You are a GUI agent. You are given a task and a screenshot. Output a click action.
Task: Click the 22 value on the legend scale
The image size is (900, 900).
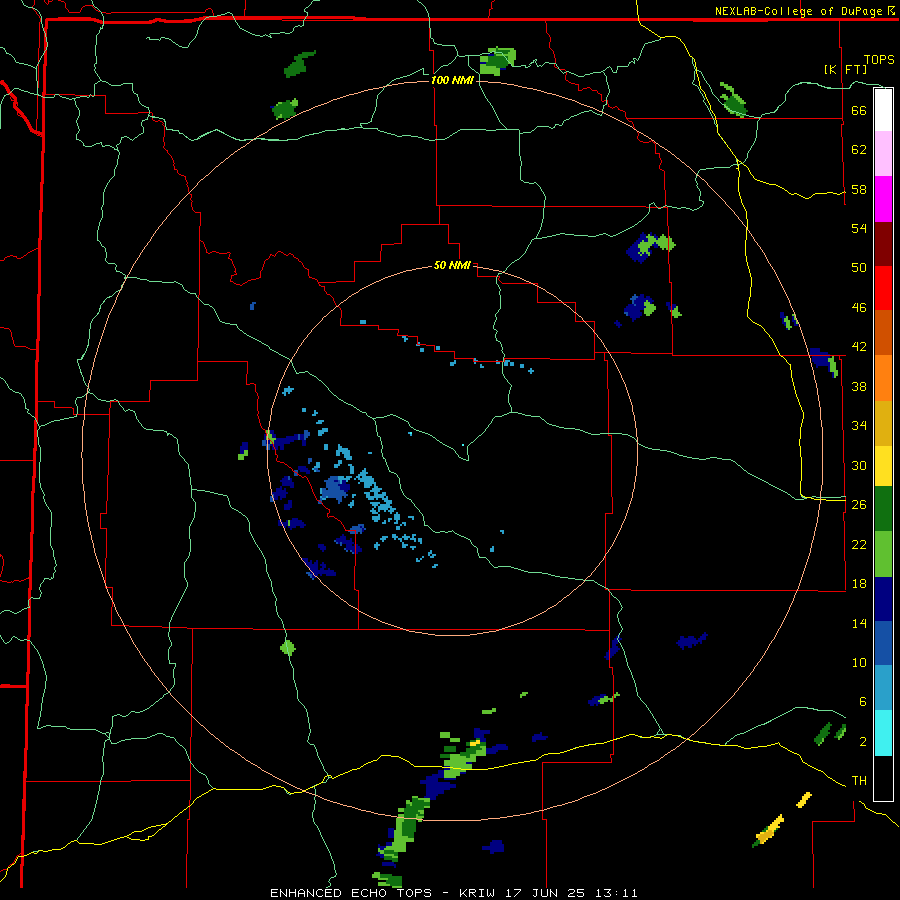pyautogui.click(x=859, y=544)
